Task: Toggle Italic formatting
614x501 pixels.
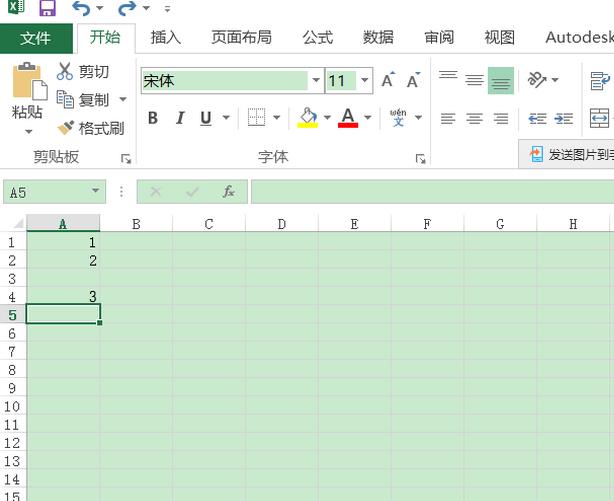Action: click(x=180, y=118)
